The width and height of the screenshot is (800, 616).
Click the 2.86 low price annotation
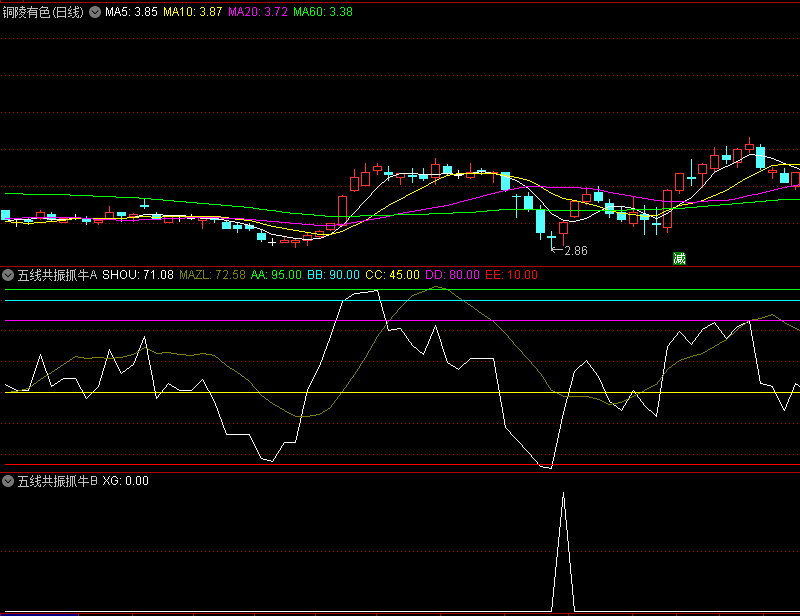(575, 251)
